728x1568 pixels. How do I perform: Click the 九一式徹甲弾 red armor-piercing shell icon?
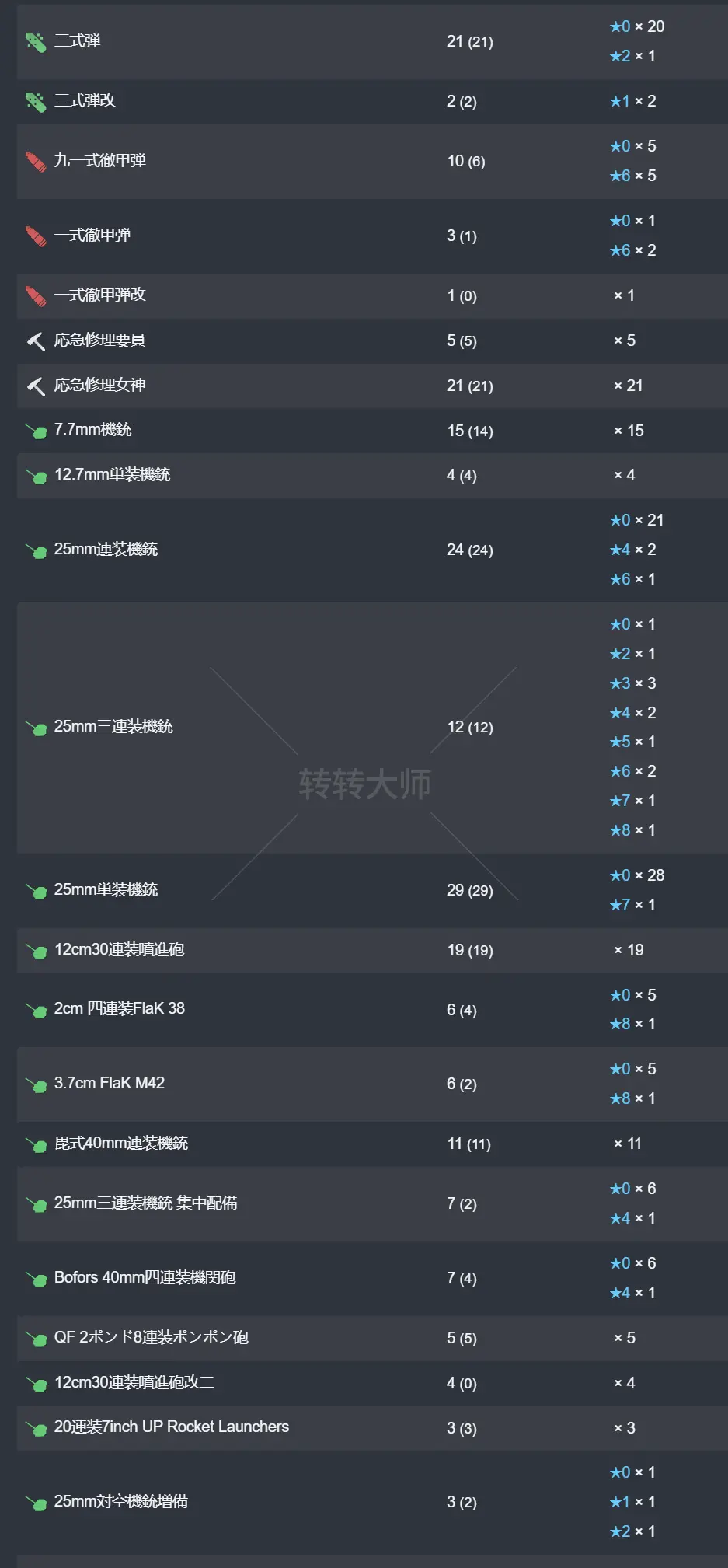tap(35, 161)
